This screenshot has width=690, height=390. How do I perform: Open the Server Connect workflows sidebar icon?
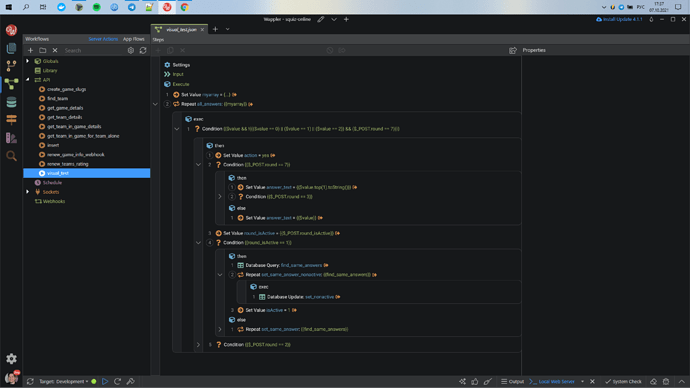(x=11, y=84)
